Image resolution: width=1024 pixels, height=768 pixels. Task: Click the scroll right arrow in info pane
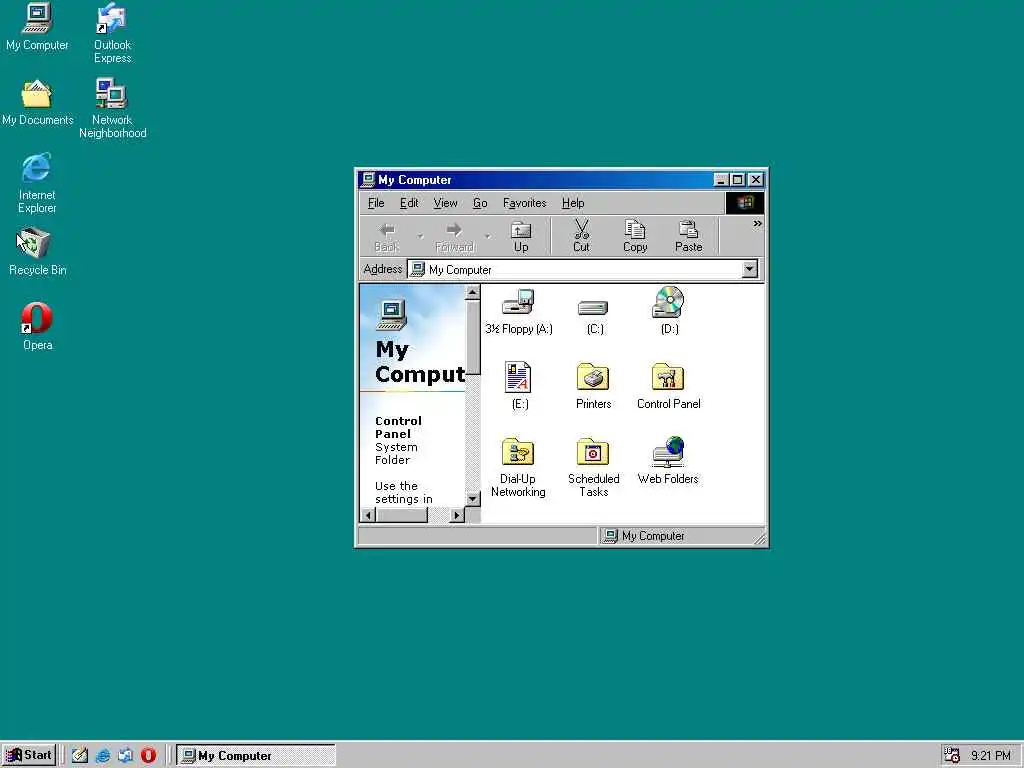(457, 515)
